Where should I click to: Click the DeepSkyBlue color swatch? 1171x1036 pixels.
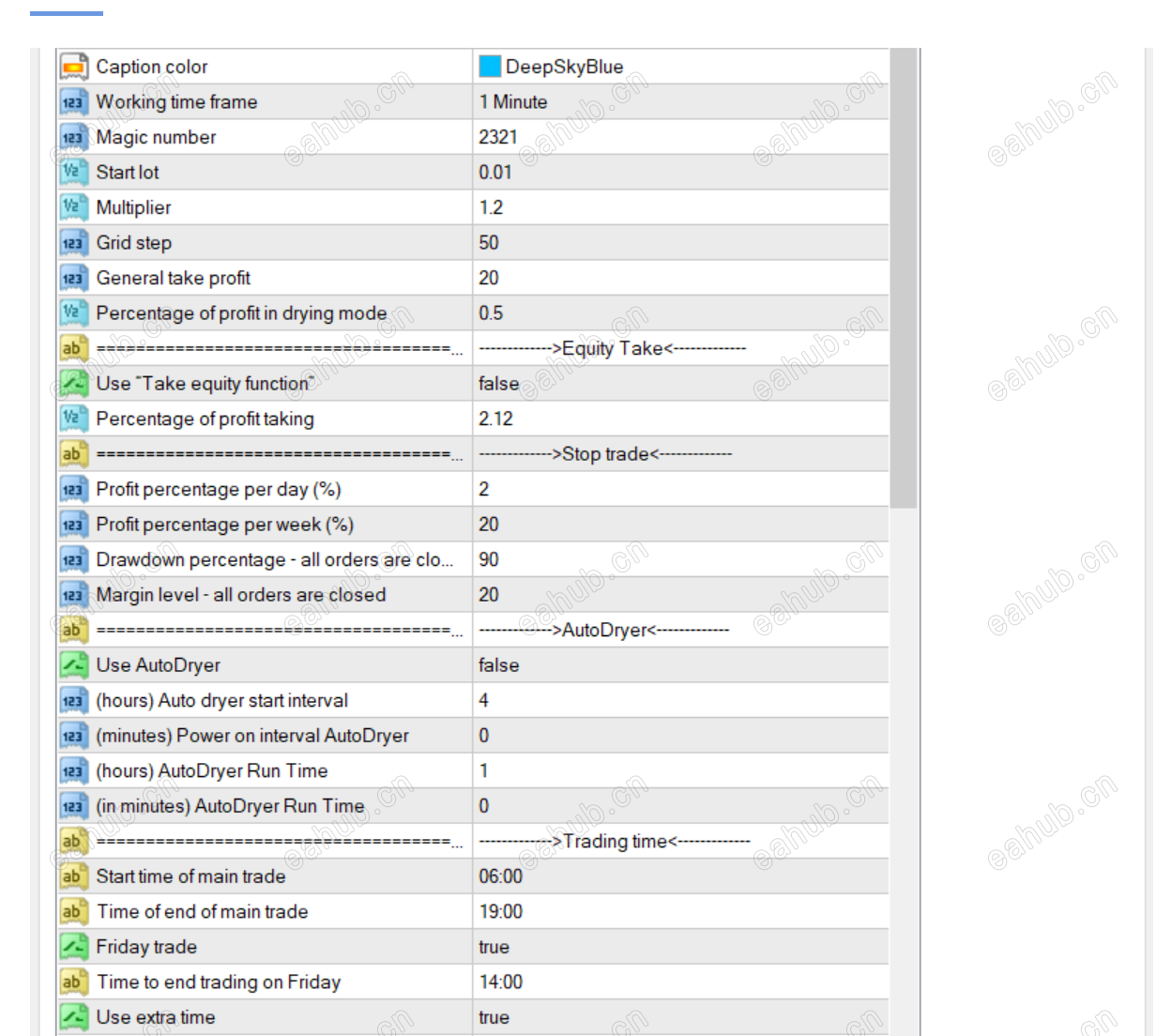(490, 66)
